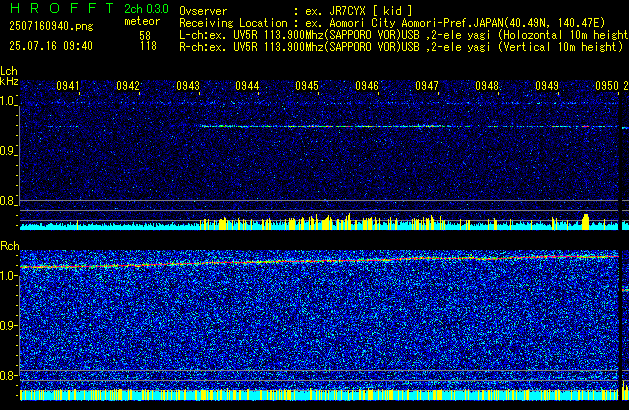Click the 0950 time marker
This screenshot has width=629, height=410.
click(x=607, y=86)
